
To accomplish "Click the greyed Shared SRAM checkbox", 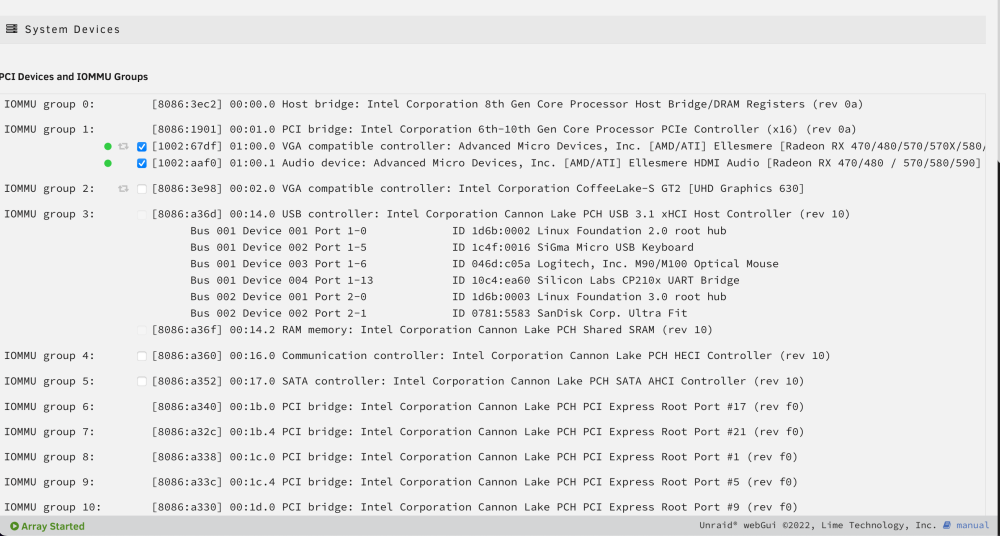I will (142, 331).
